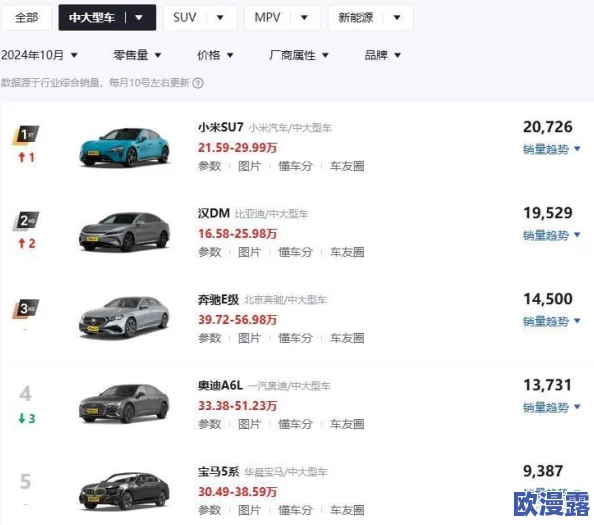The height and width of the screenshot is (525, 594).
Task: Open the SUV category dropdown
Action: (x=200, y=17)
